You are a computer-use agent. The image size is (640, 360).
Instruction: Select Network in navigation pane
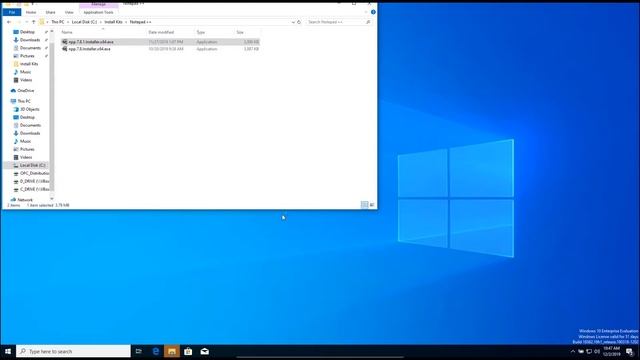25,200
